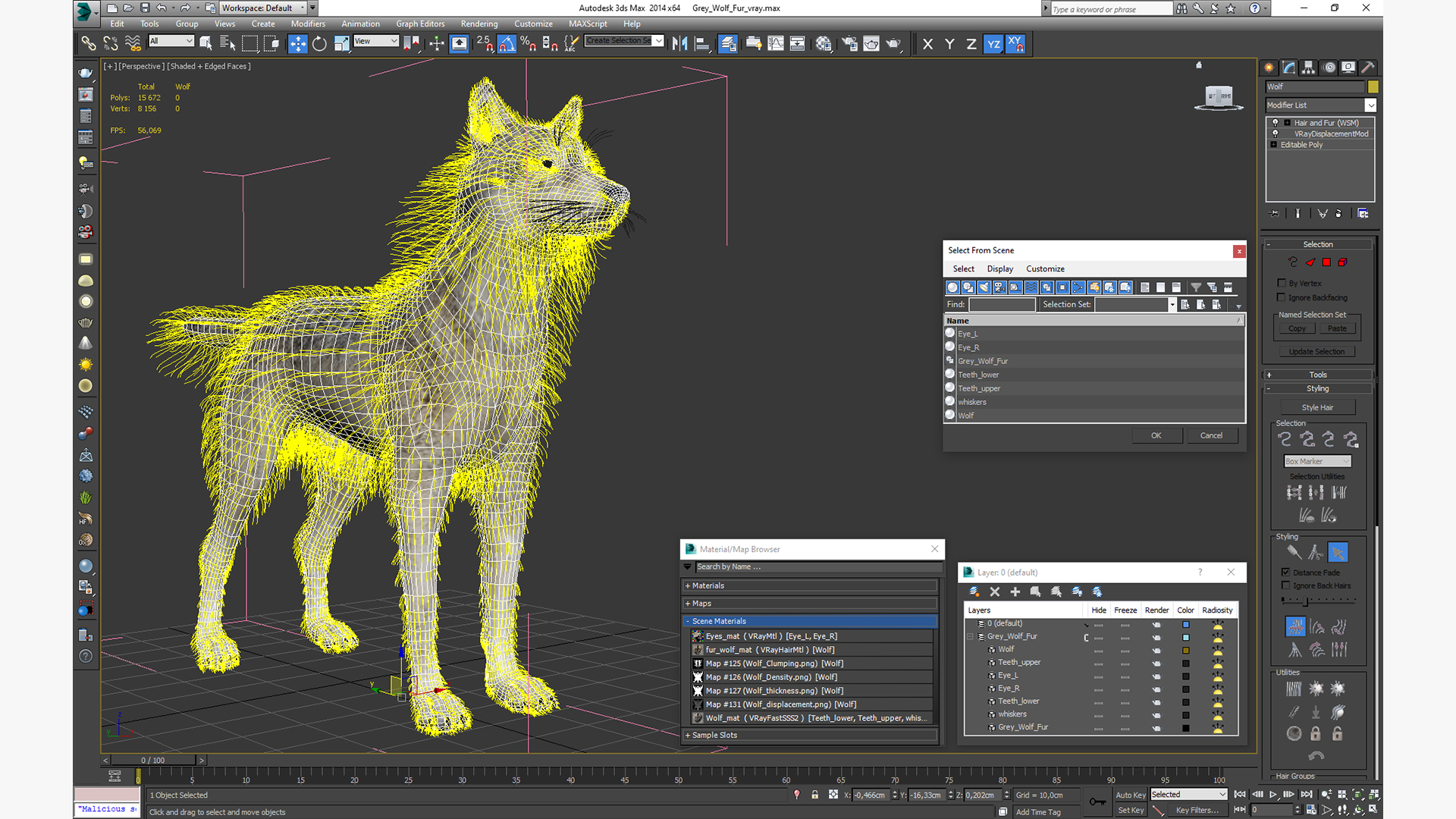Click the Wolf object color swatch
This screenshot has width=1456, height=819.
(x=1373, y=86)
